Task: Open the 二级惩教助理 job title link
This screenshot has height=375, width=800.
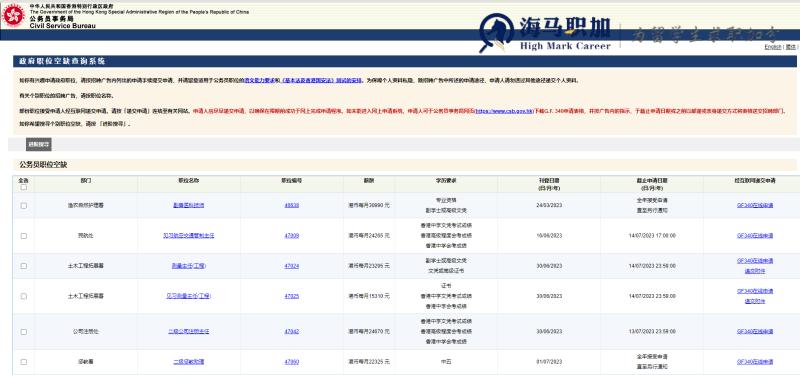Action: tap(188, 362)
